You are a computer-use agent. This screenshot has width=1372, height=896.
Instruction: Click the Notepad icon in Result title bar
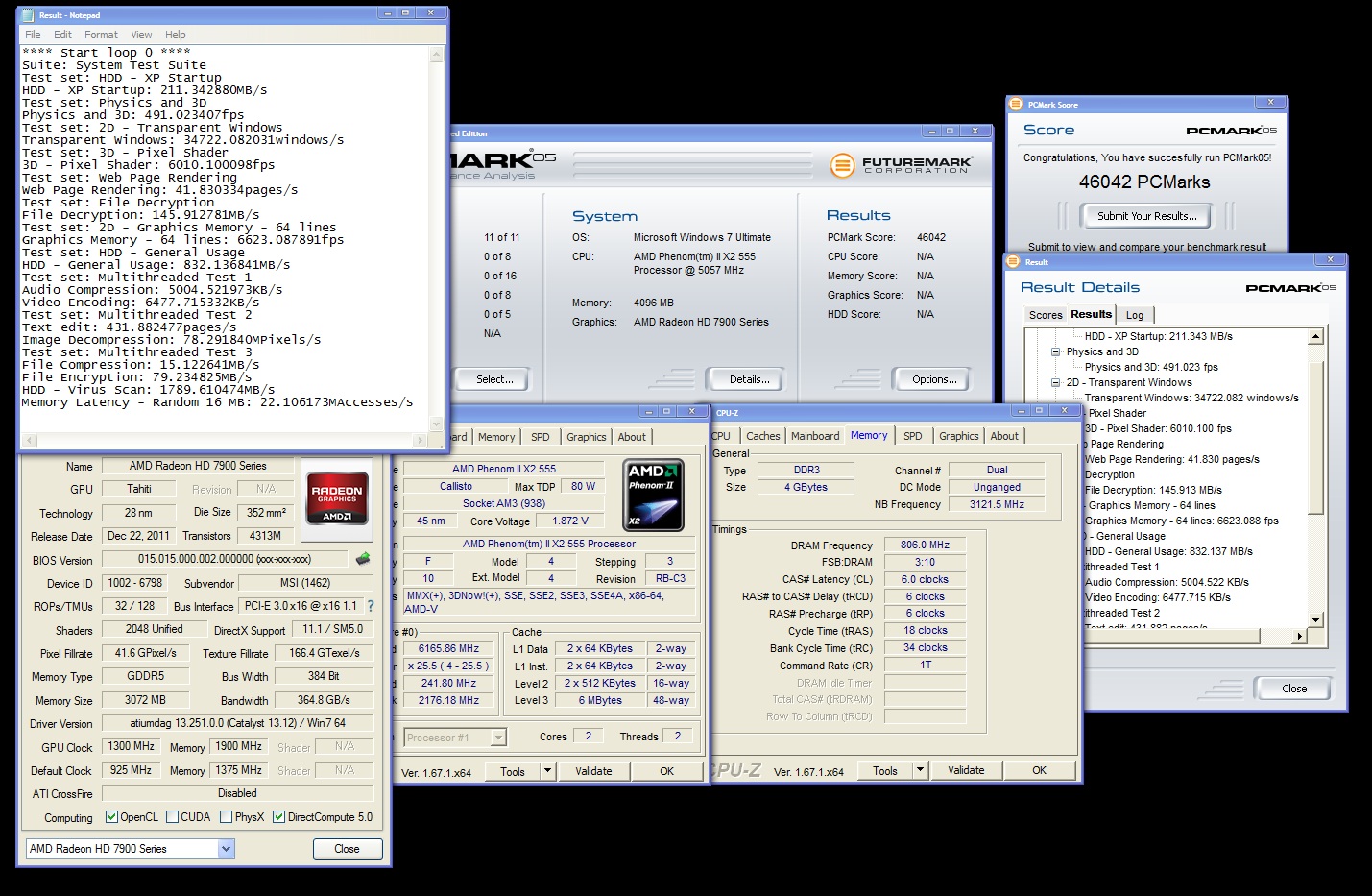click(x=28, y=15)
